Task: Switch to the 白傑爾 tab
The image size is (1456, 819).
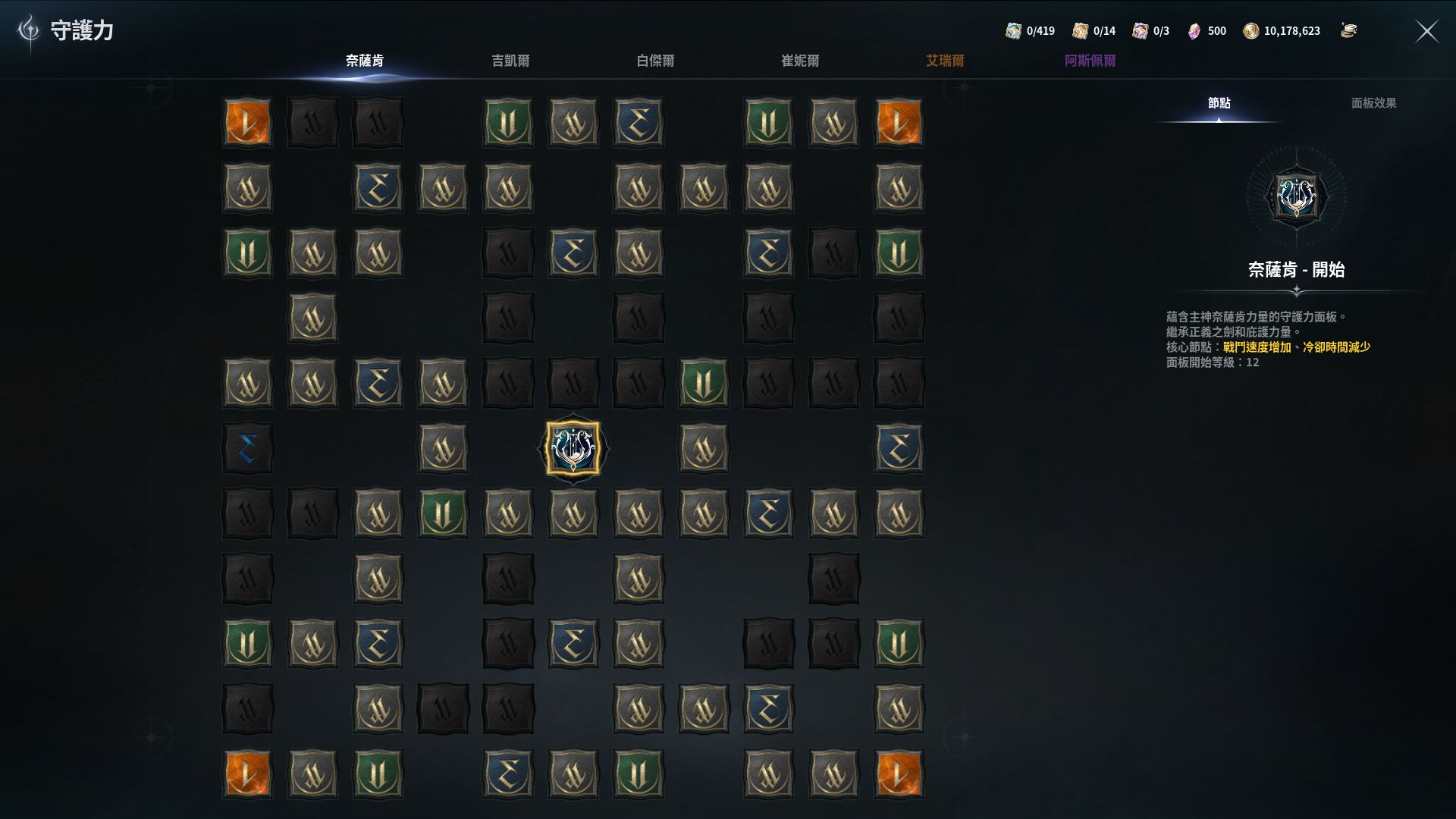Action: [x=655, y=61]
